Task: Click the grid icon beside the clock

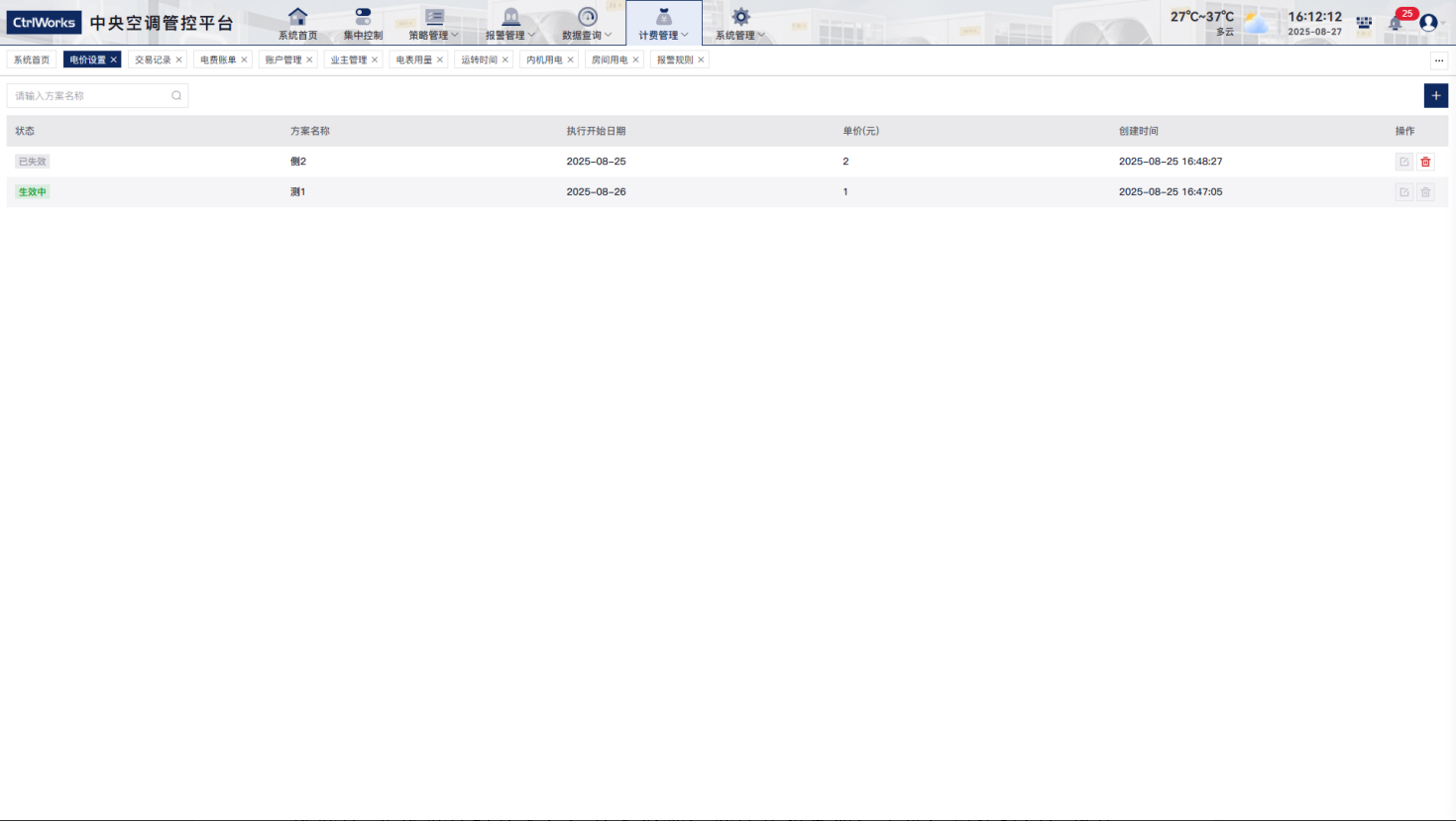Action: point(1364,23)
